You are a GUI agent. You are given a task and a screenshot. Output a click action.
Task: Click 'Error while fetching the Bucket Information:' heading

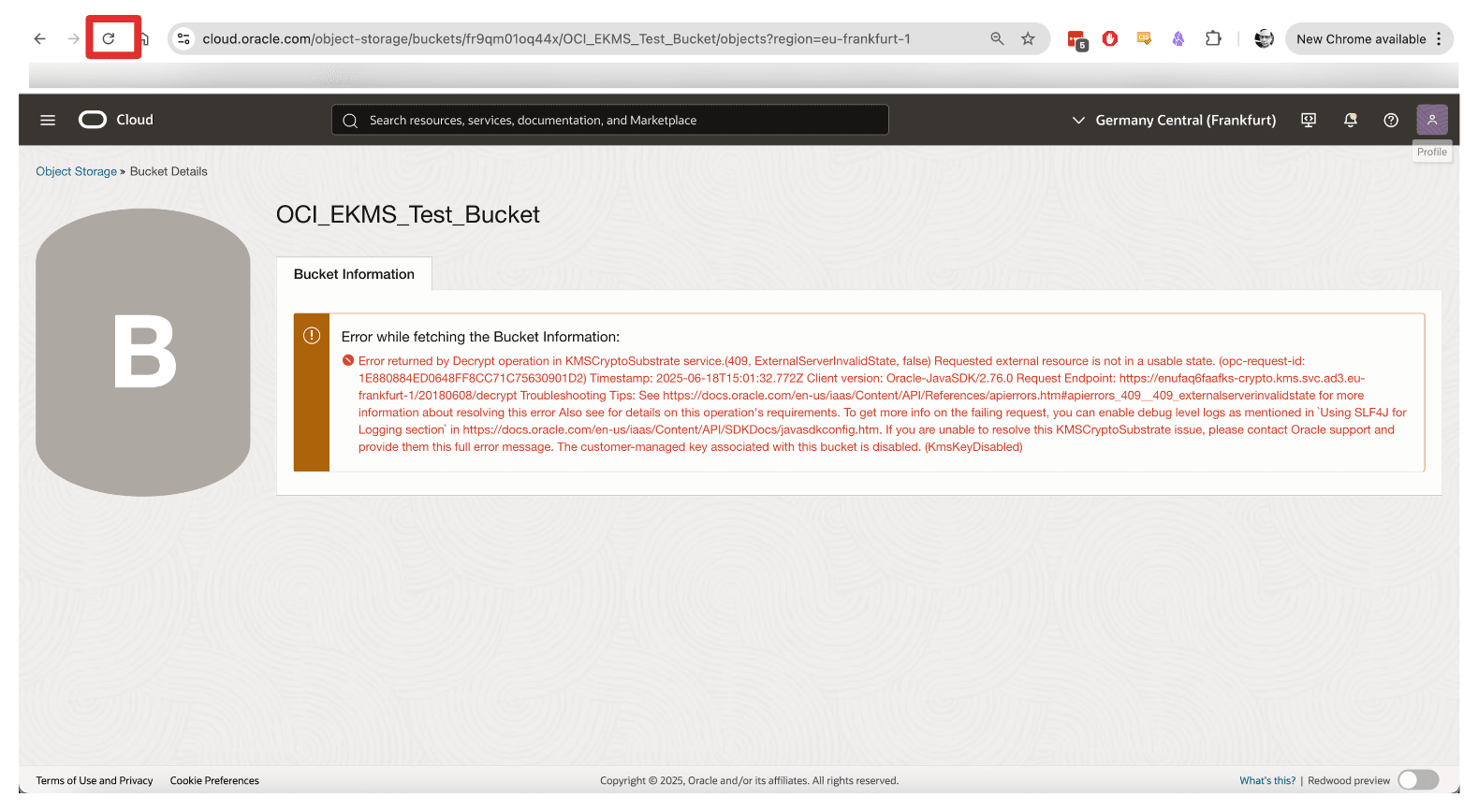(x=480, y=337)
